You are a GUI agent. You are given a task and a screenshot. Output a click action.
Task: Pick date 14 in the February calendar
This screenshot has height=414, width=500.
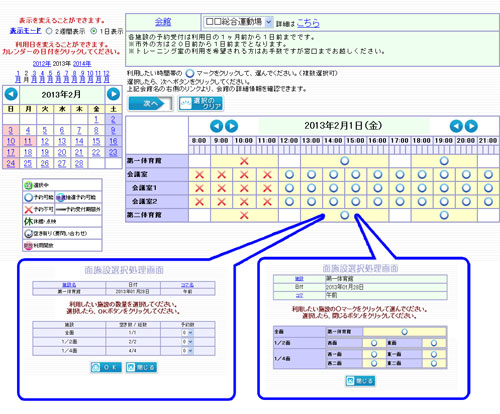pyautogui.click(x=79, y=141)
